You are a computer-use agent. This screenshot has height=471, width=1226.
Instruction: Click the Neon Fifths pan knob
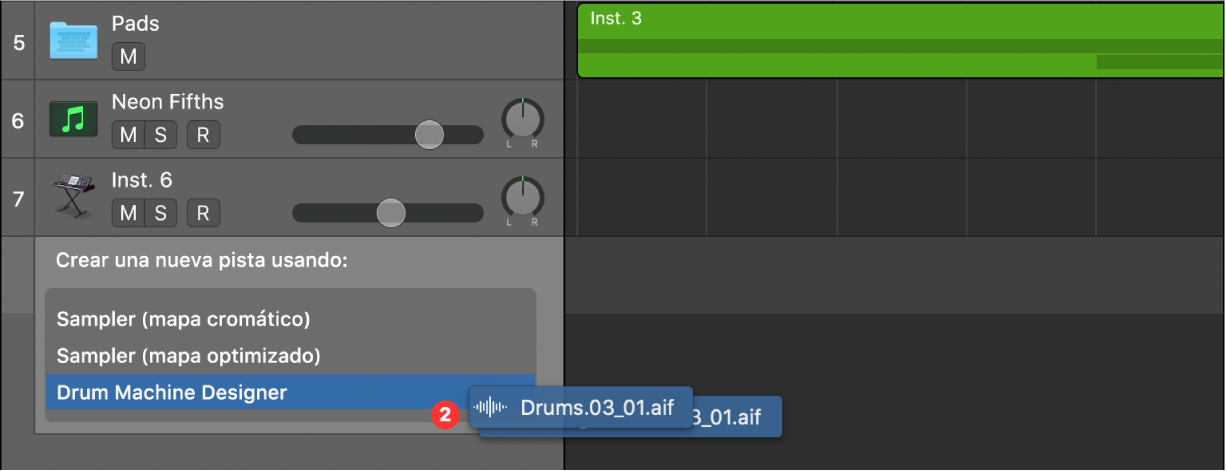coord(521,119)
